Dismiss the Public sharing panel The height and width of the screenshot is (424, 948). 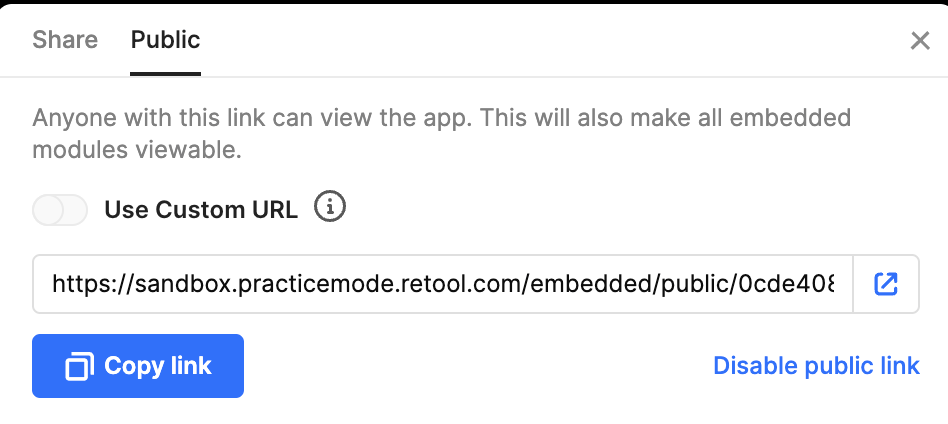[x=920, y=41]
